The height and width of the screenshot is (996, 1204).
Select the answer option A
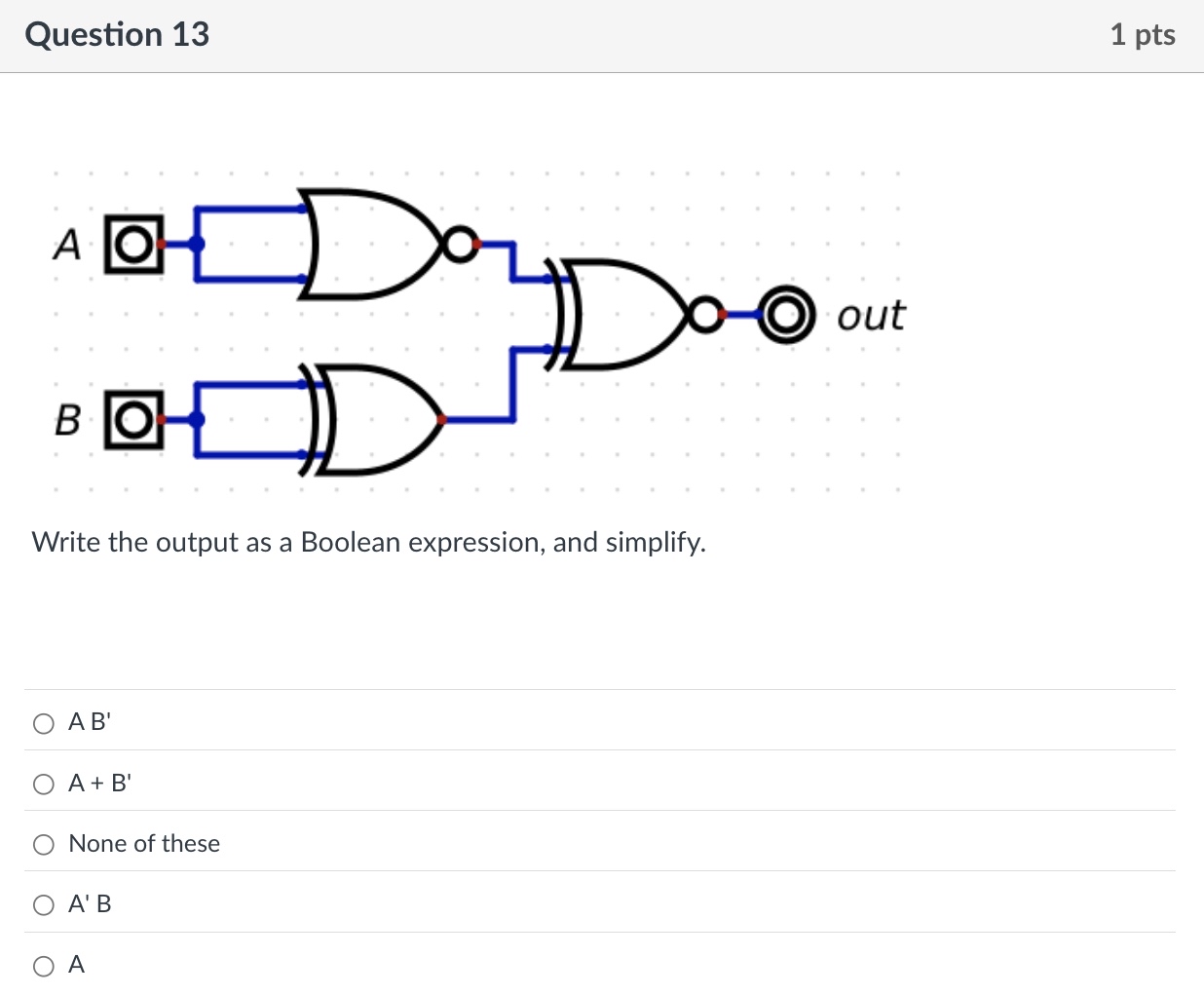tap(43, 966)
